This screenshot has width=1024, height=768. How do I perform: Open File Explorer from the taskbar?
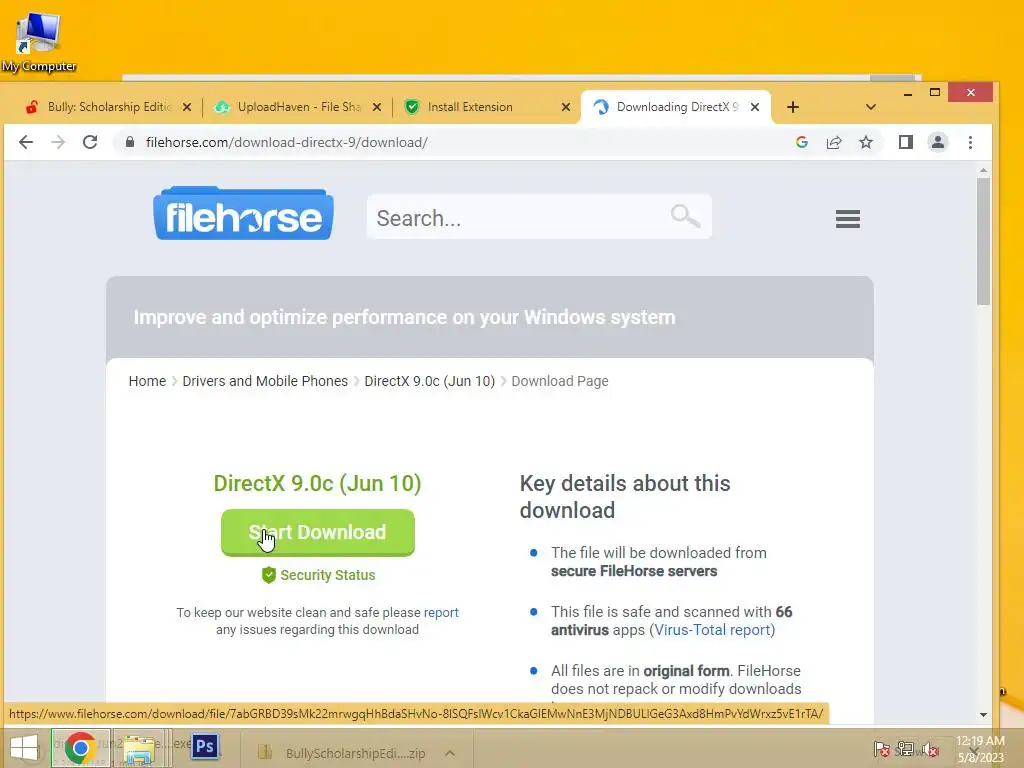click(139, 750)
